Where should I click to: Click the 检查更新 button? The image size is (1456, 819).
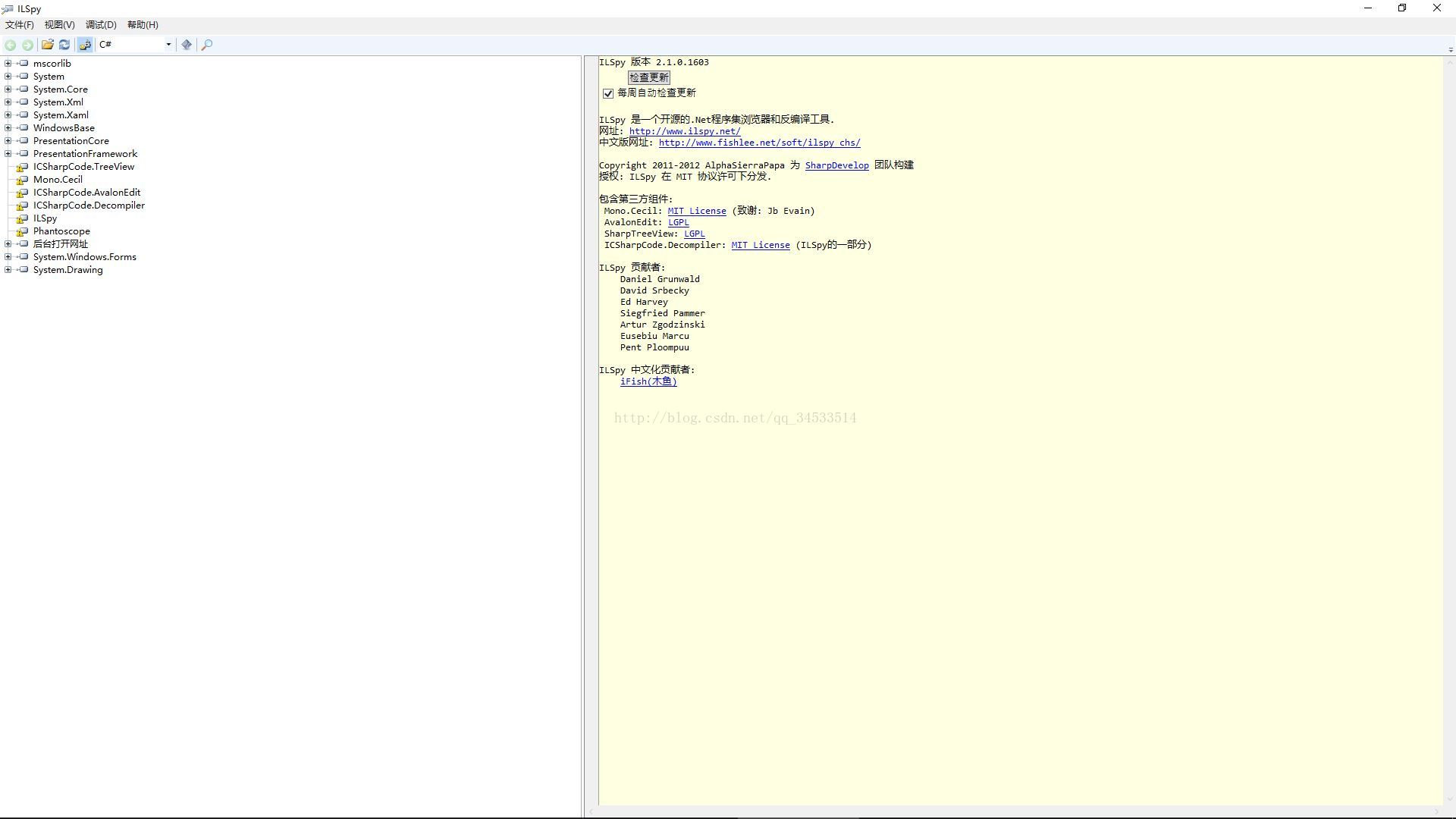point(649,77)
